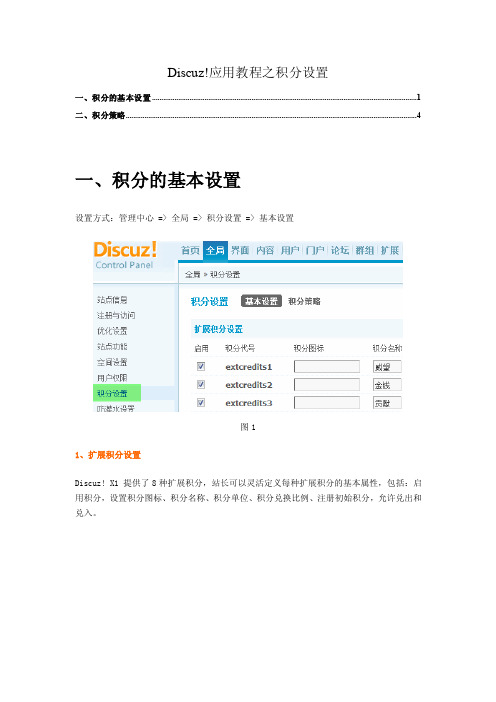Toggle the extcredits1 enable checkbox
This screenshot has width=496, height=702.
201,367
